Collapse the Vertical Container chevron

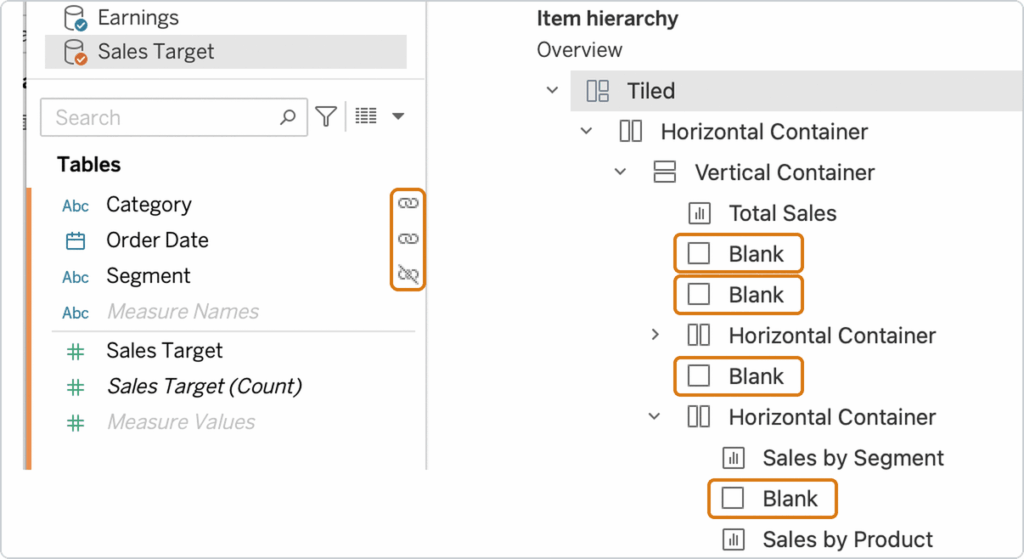(620, 172)
